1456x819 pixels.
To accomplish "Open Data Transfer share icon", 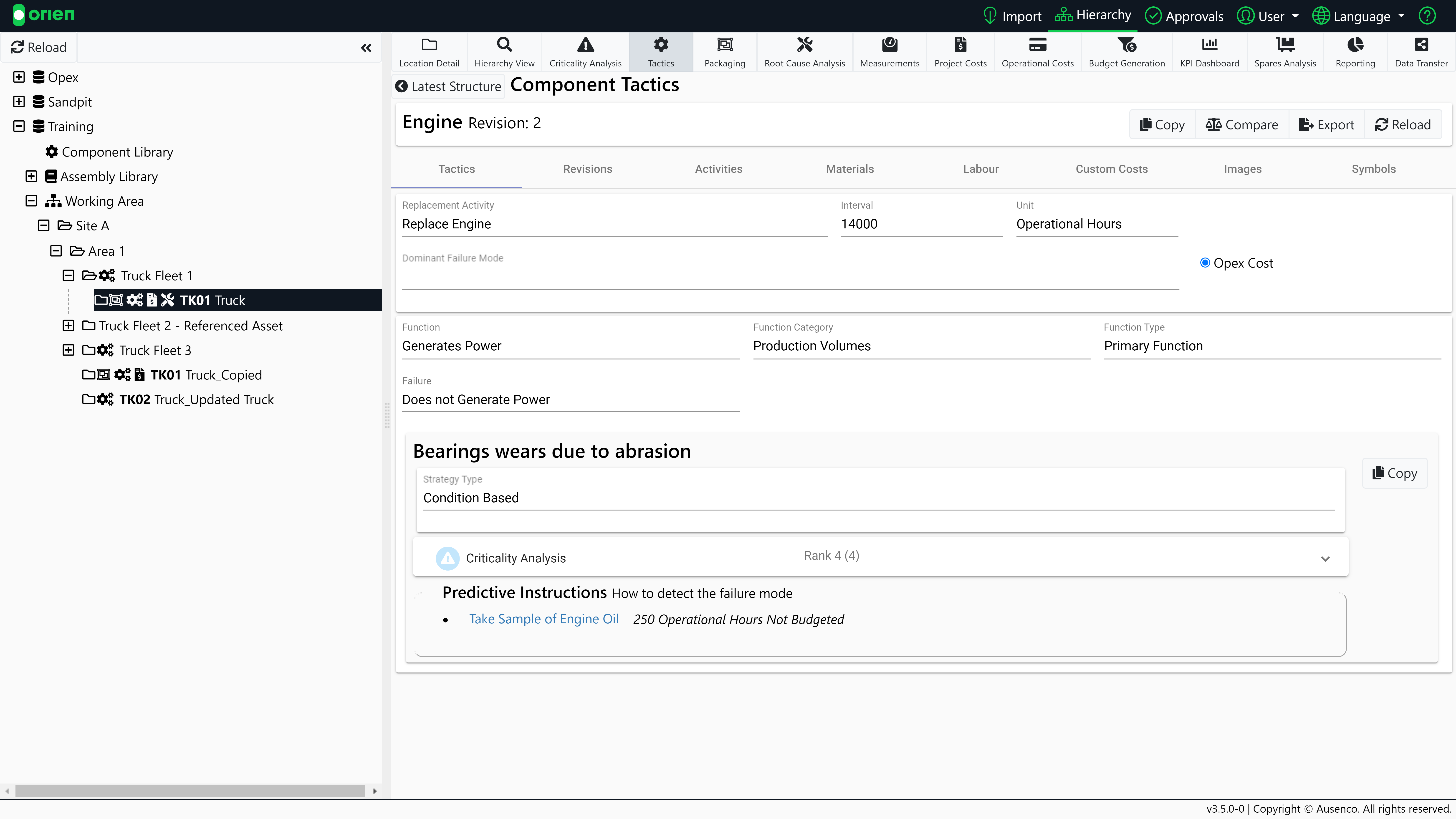I will (x=1421, y=44).
